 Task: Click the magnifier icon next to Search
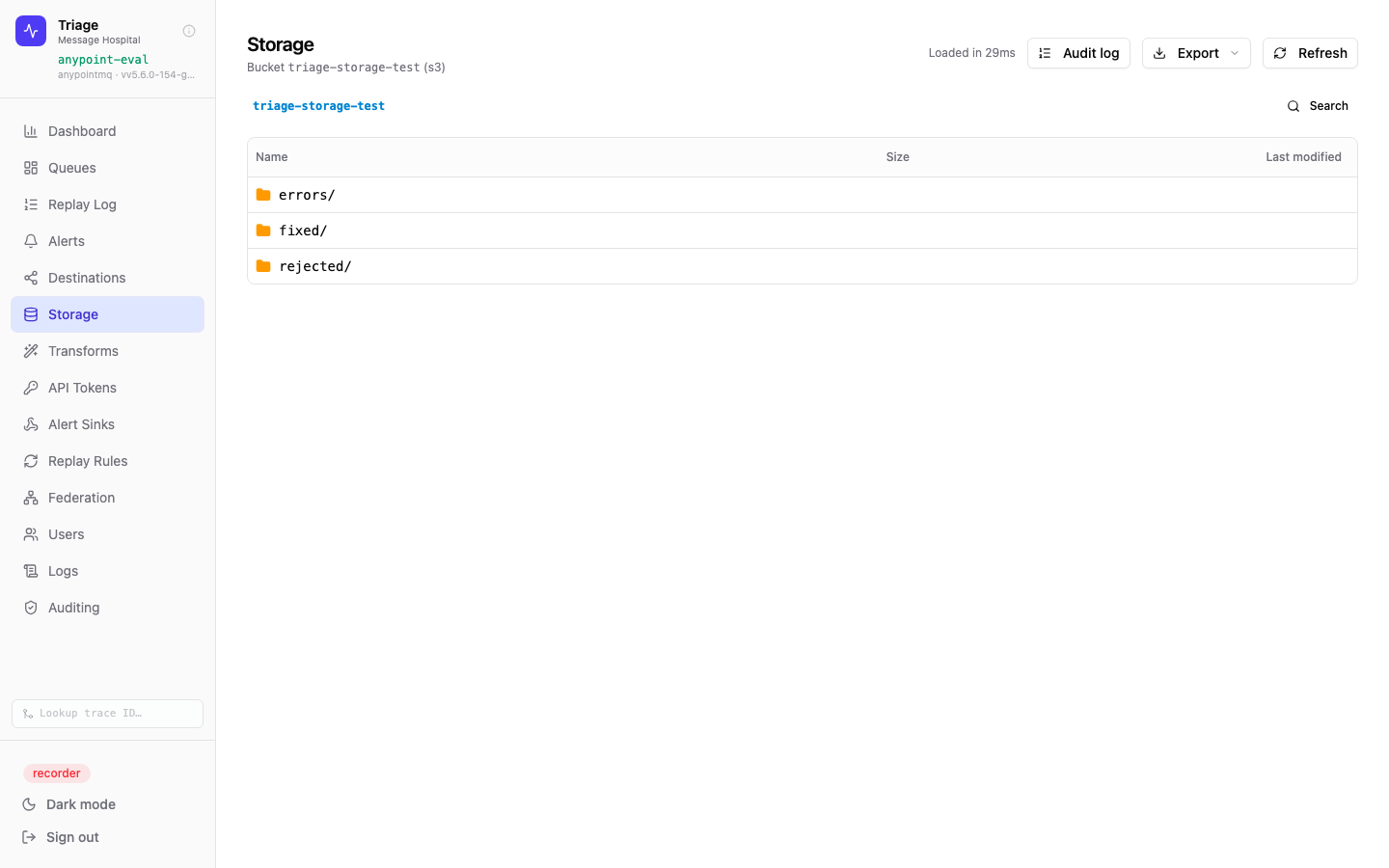[x=1294, y=106]
